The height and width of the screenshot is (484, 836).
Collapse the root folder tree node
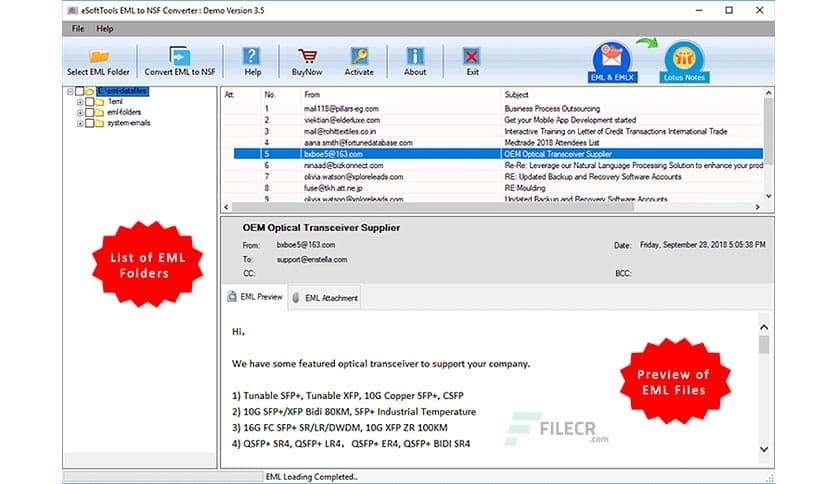point(70,92)
